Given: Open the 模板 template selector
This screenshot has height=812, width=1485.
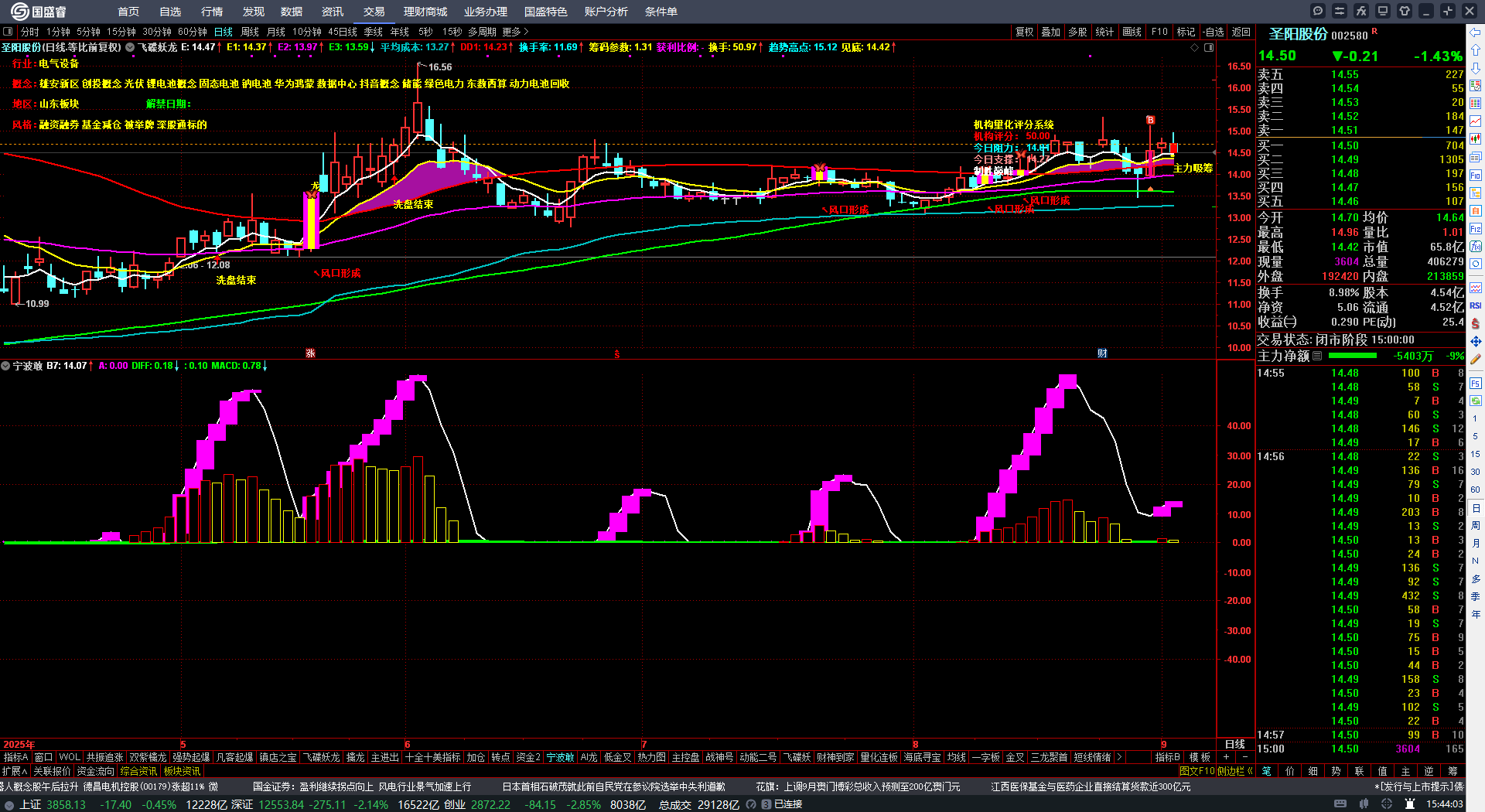Looking at the screenshot, I should point(1200,757).
